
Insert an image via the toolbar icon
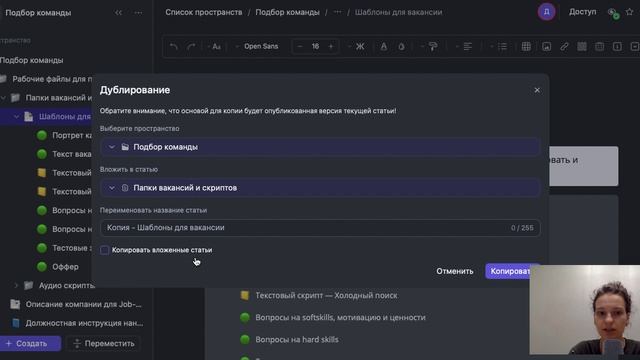(547, 47)
